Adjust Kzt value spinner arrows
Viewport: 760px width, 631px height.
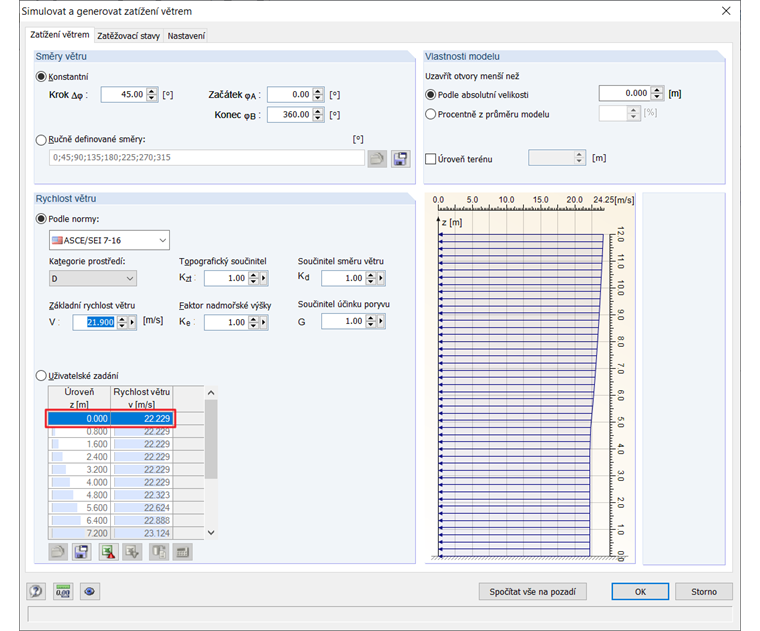[253, 278]
